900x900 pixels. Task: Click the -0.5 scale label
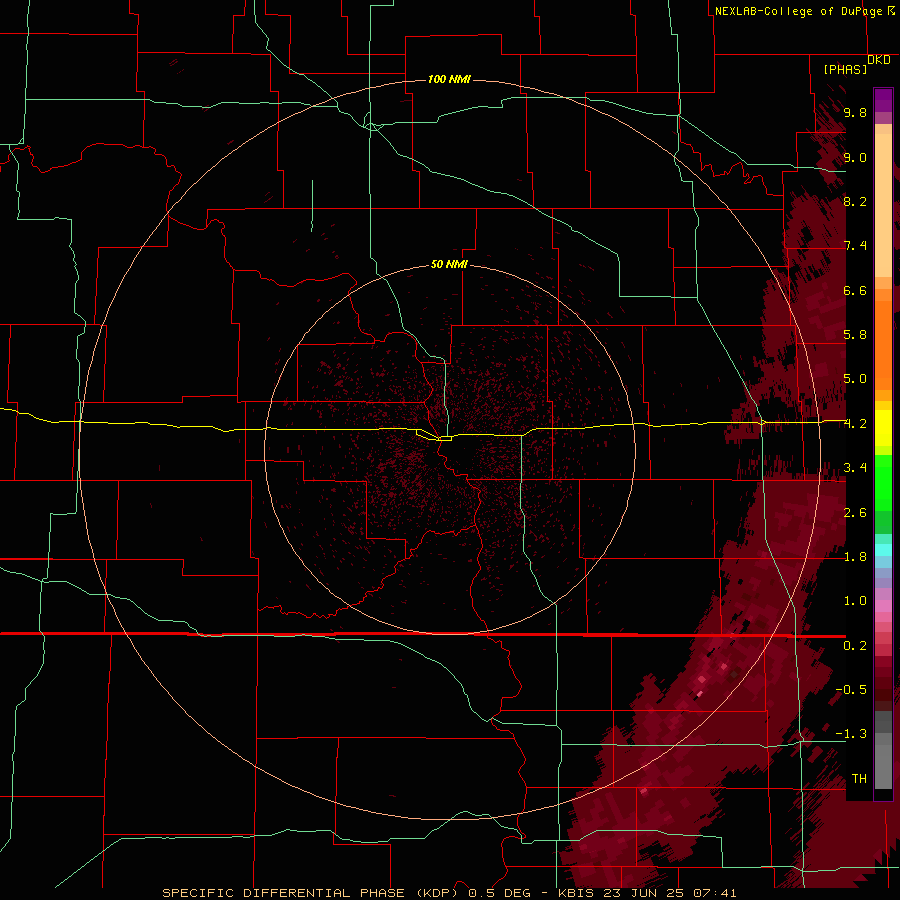point(851,690)
